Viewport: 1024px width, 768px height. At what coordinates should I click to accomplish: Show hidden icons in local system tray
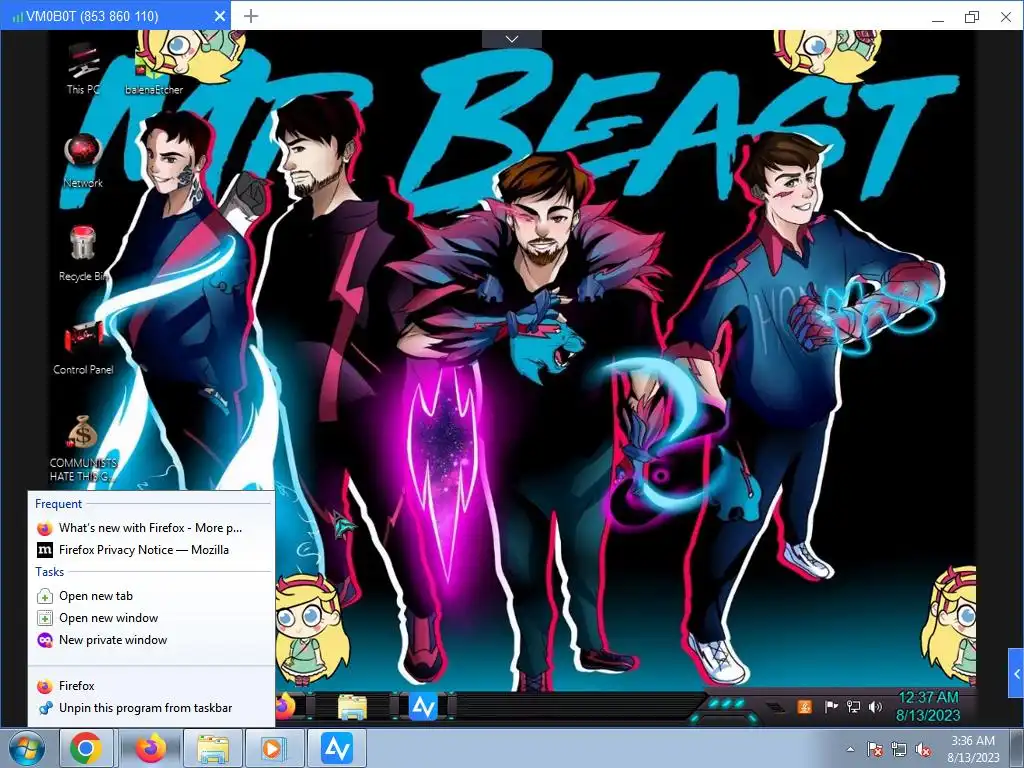pos(850,749)
